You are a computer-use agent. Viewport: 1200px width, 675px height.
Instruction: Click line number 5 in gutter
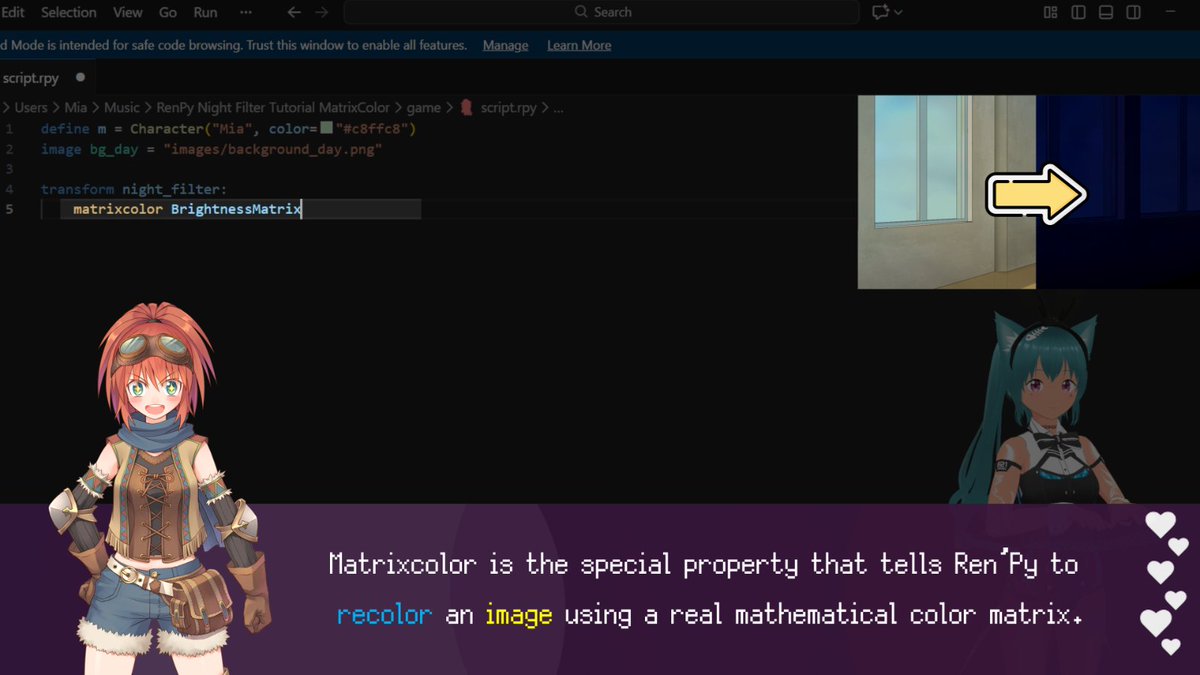[x=8, y=209]
